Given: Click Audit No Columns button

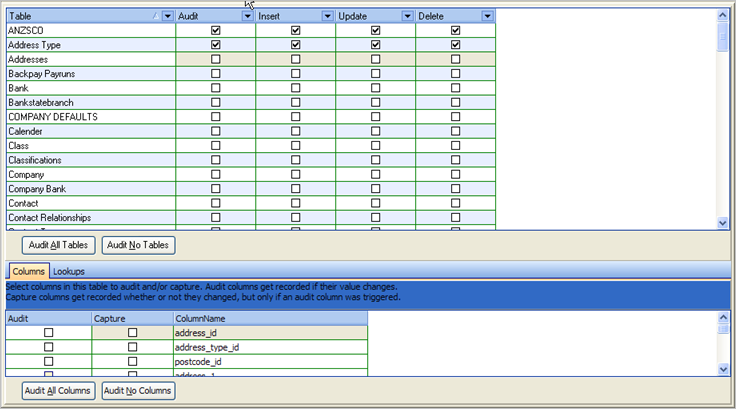Looking at the screenshot, I should pos(138,391).
